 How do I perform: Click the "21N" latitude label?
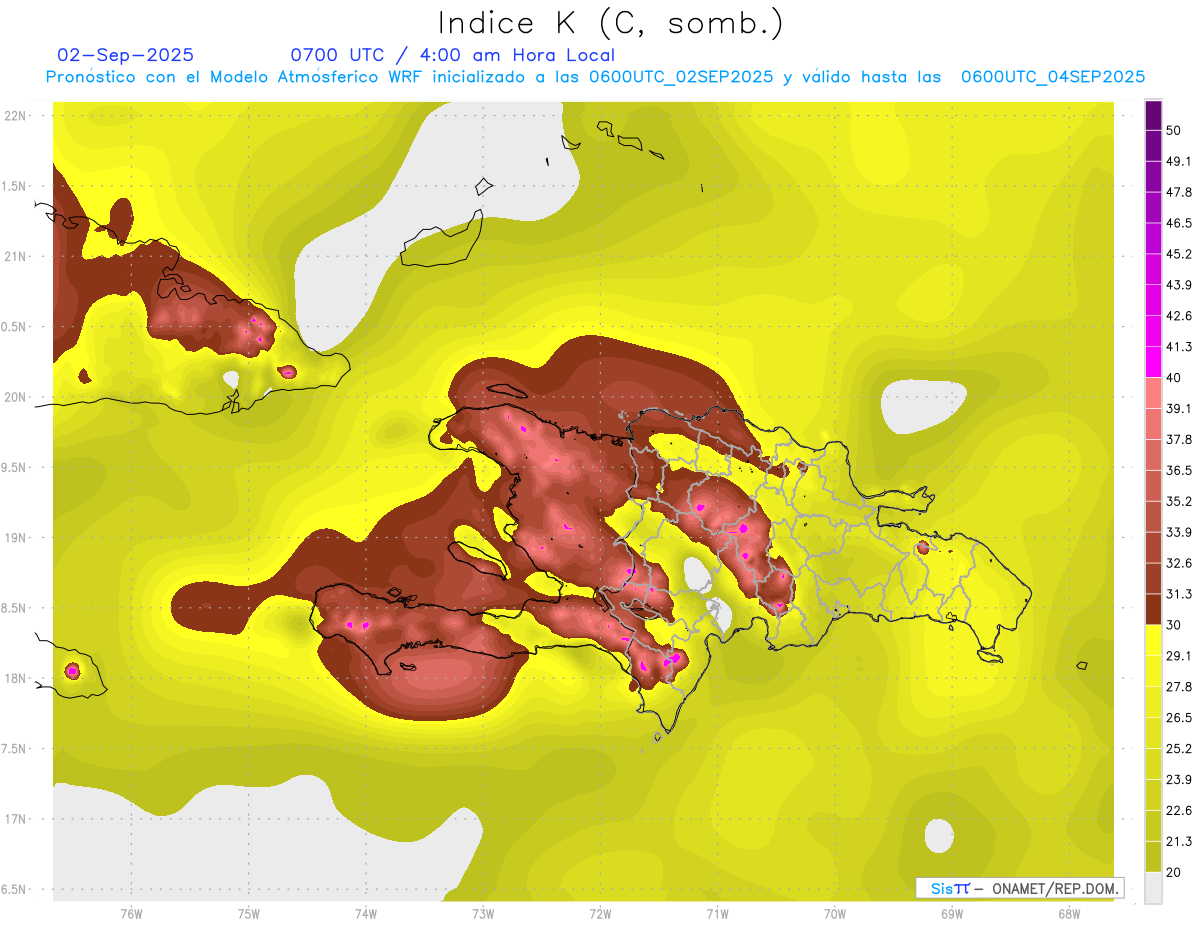14,256
